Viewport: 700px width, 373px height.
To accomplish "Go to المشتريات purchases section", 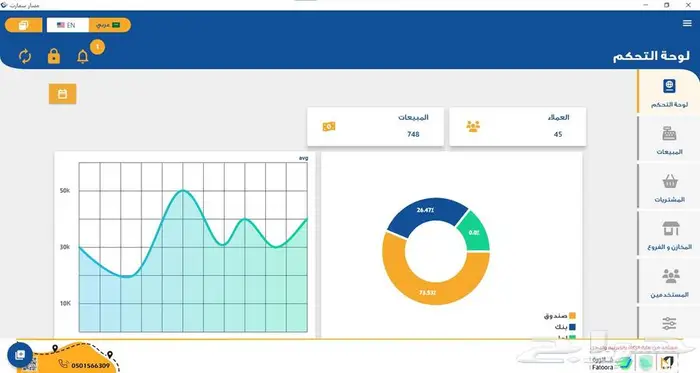I will coord(669,187).
